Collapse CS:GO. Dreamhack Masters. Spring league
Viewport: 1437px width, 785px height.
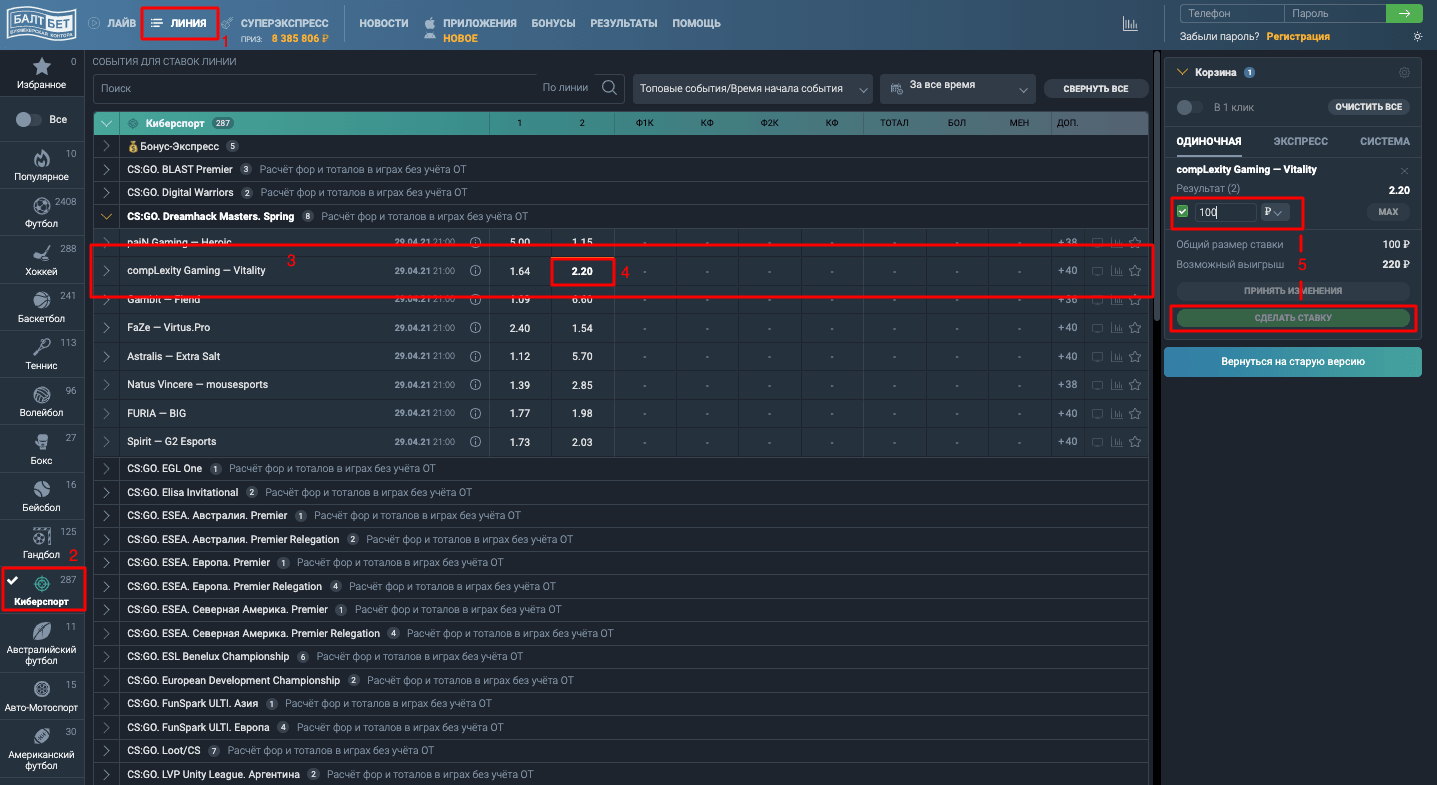(x=107, y=216)
